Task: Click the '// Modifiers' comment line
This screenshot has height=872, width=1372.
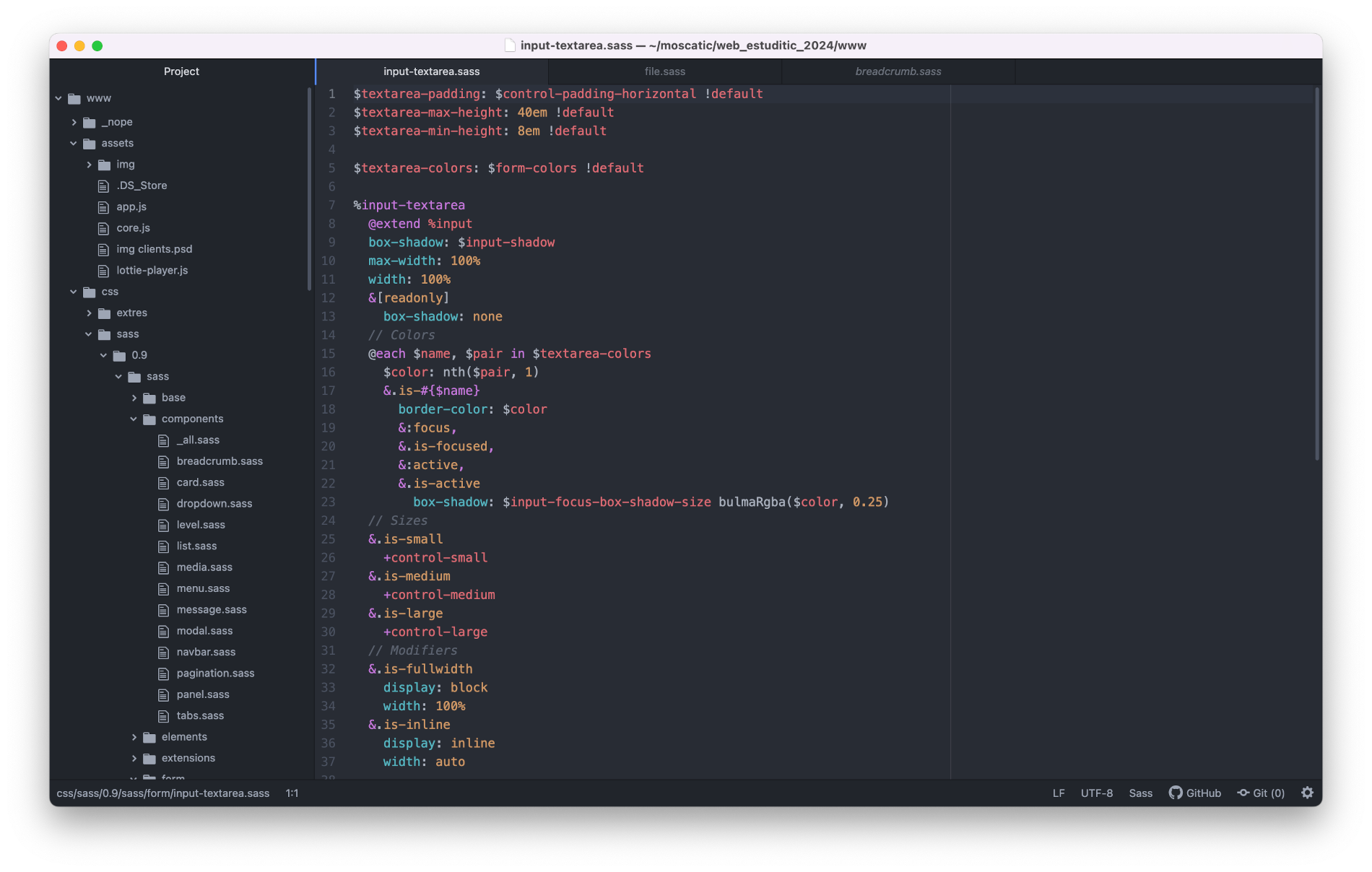Action: coord(412,650)
